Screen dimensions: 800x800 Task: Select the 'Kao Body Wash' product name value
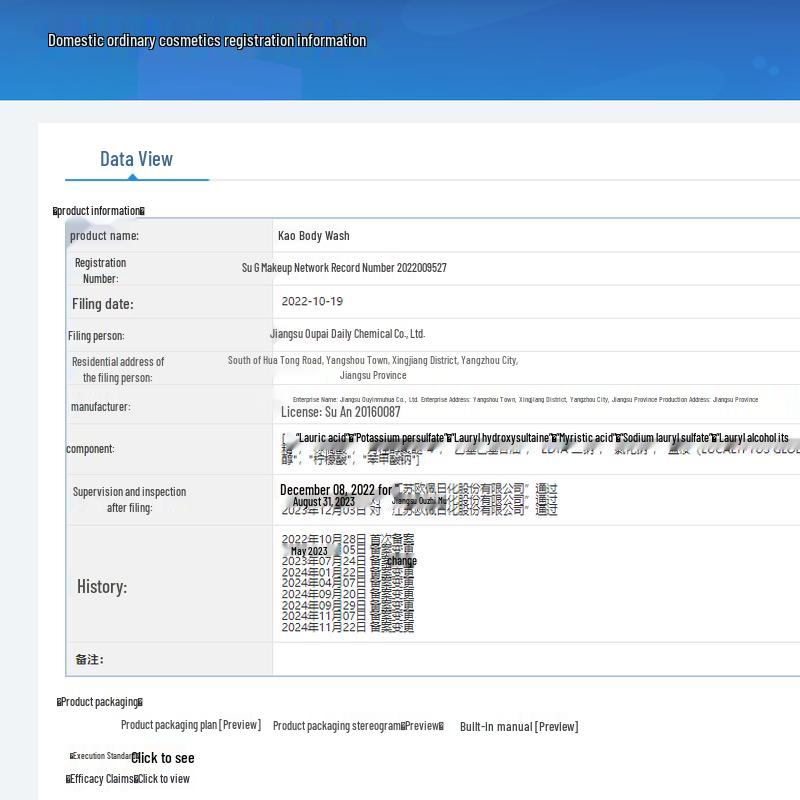coord(313,236)
